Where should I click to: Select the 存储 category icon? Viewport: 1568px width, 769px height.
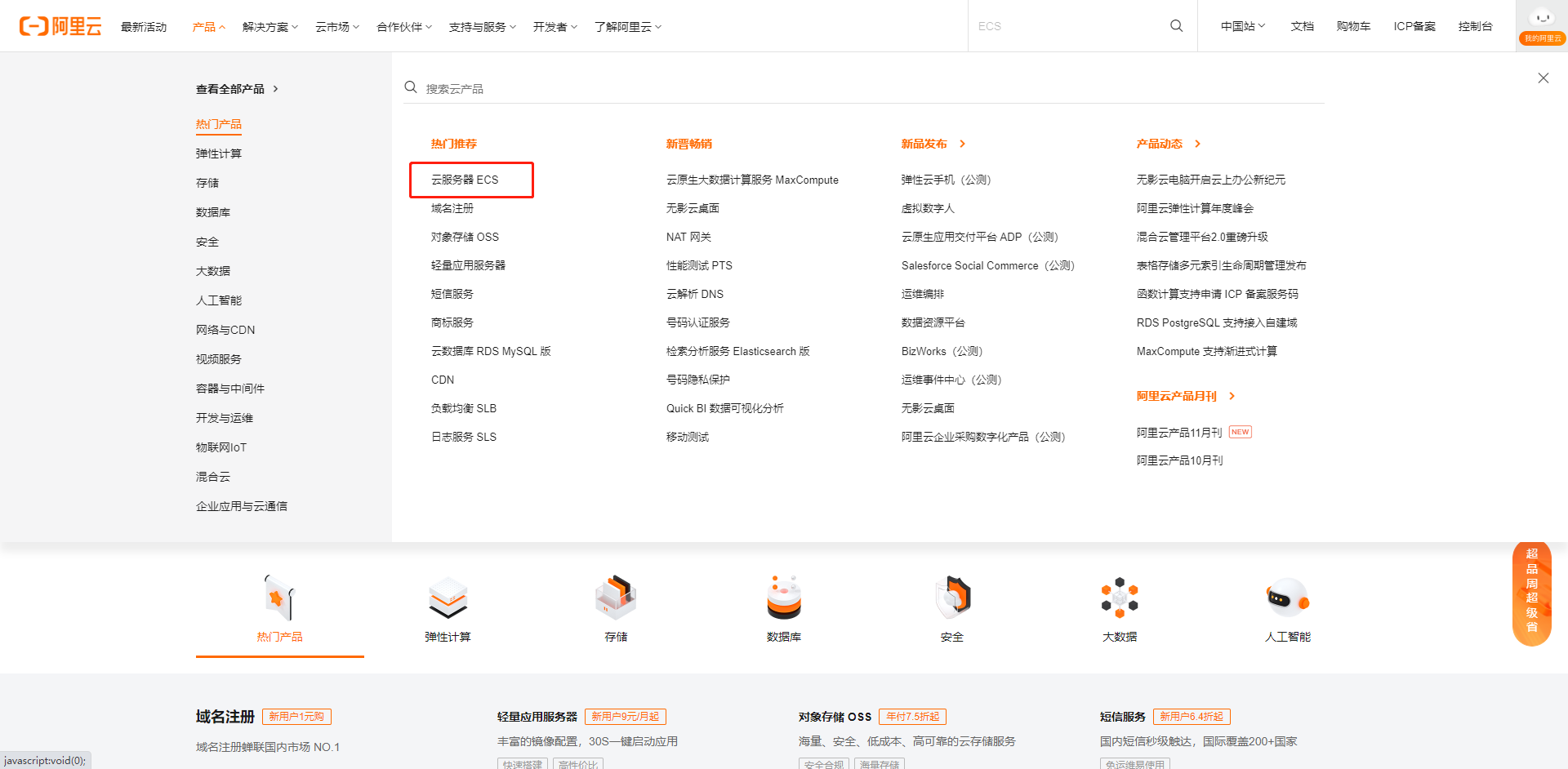click(616, 598)
